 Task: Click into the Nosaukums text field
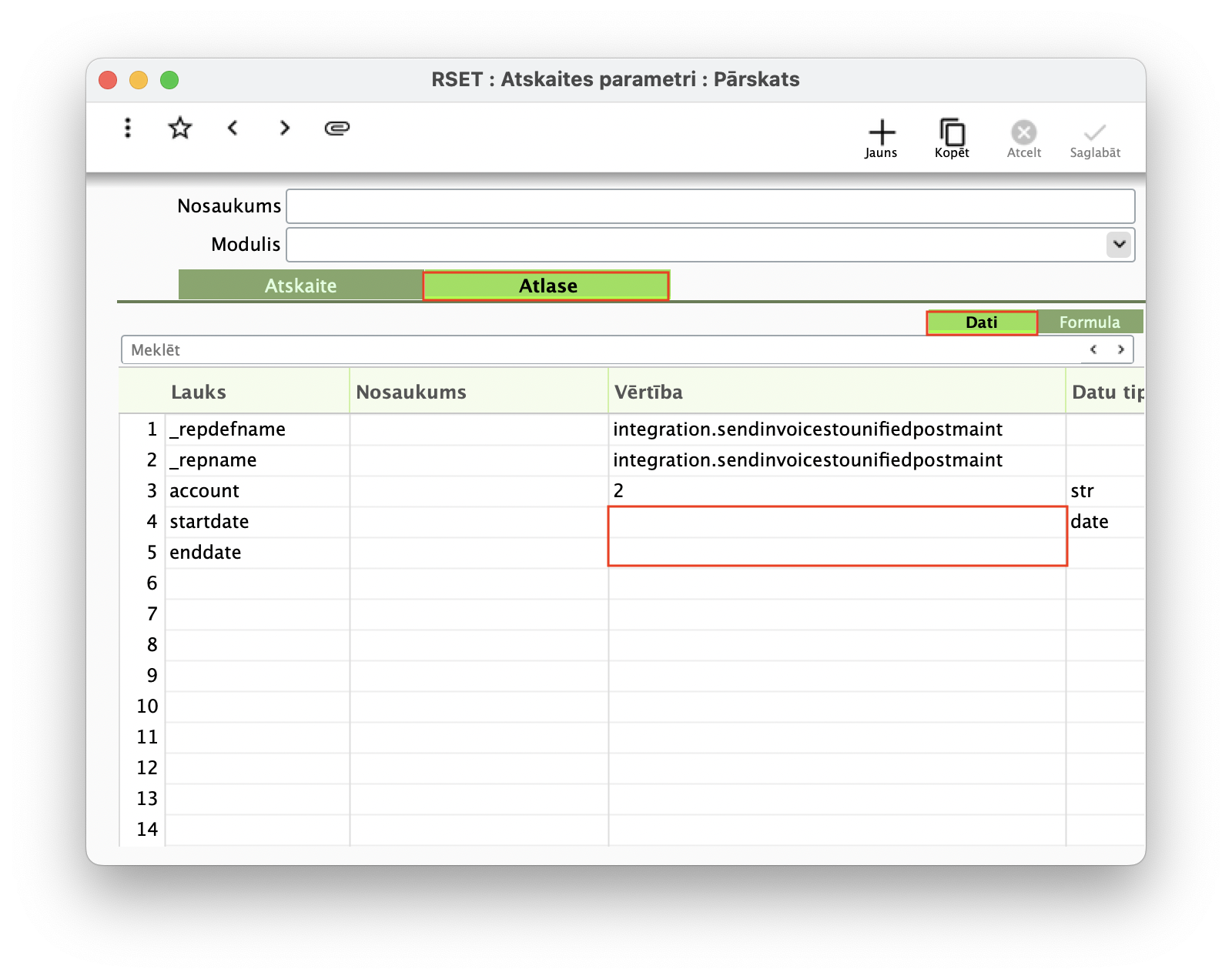711,206
